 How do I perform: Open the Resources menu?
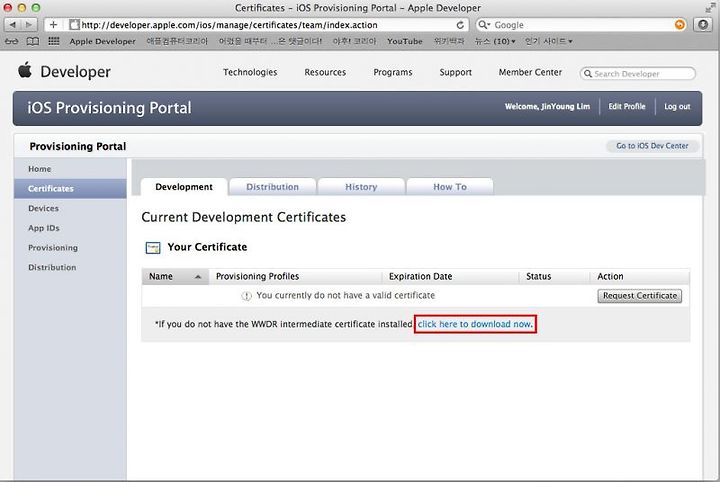pos(325,72)
